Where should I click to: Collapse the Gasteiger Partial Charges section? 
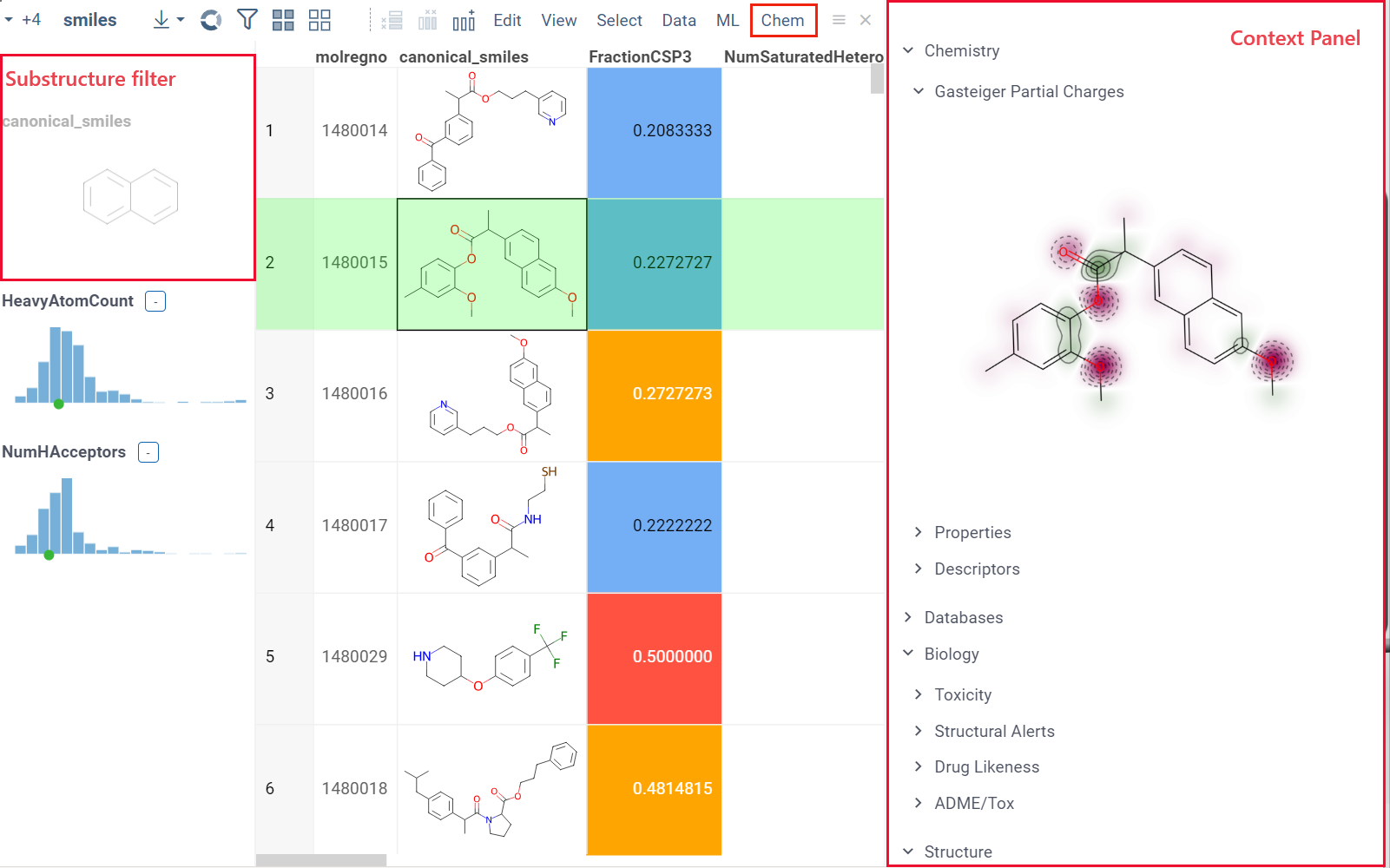coord(919,91)
